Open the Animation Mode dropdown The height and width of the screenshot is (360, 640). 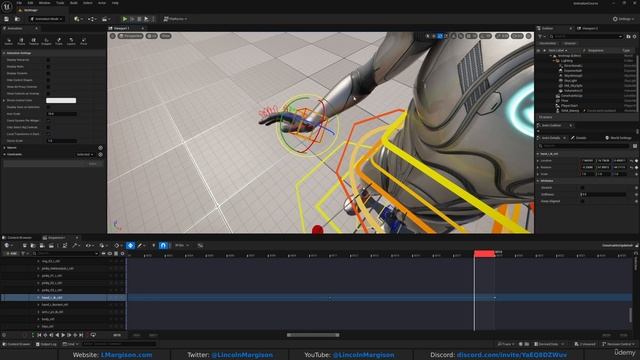coord(47,19)
